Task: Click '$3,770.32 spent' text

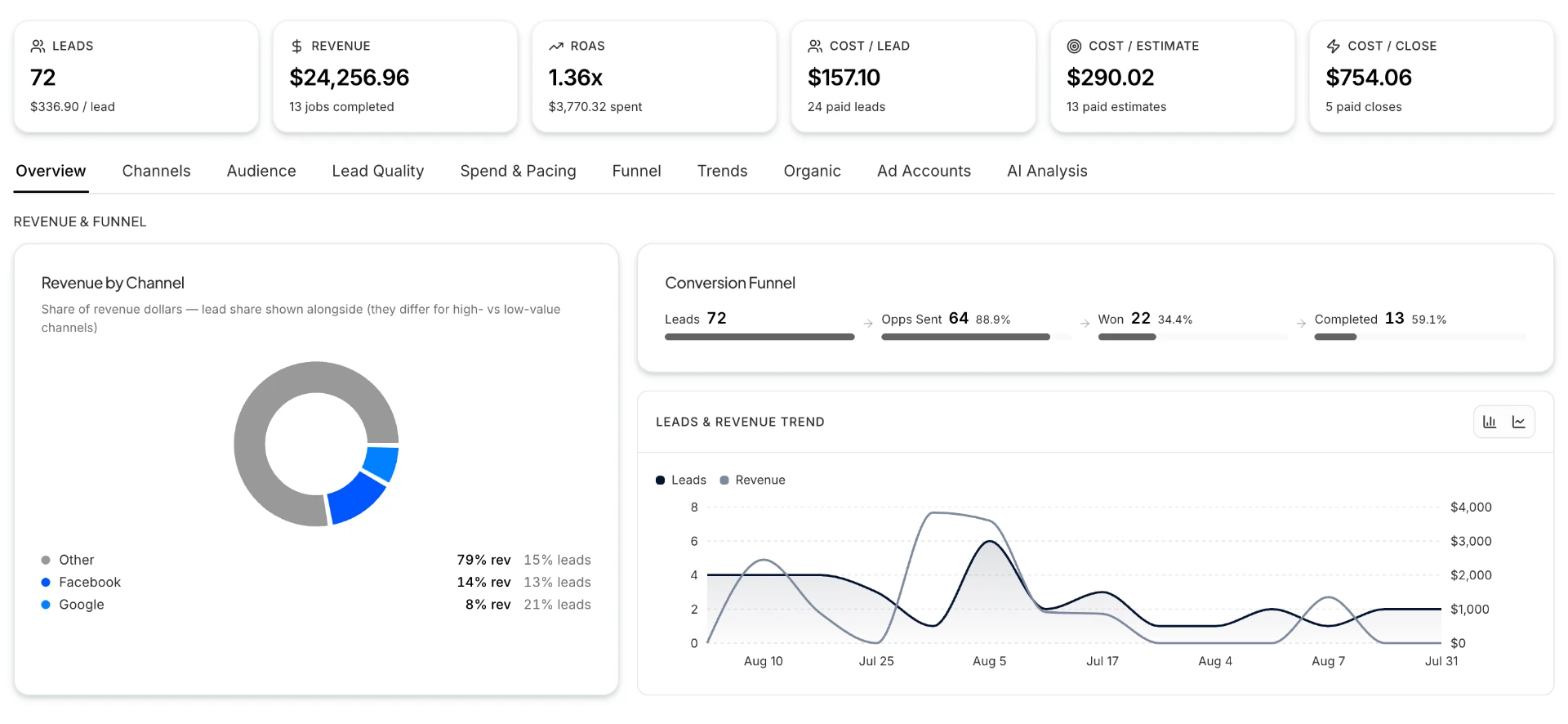Action: (595, 107)
